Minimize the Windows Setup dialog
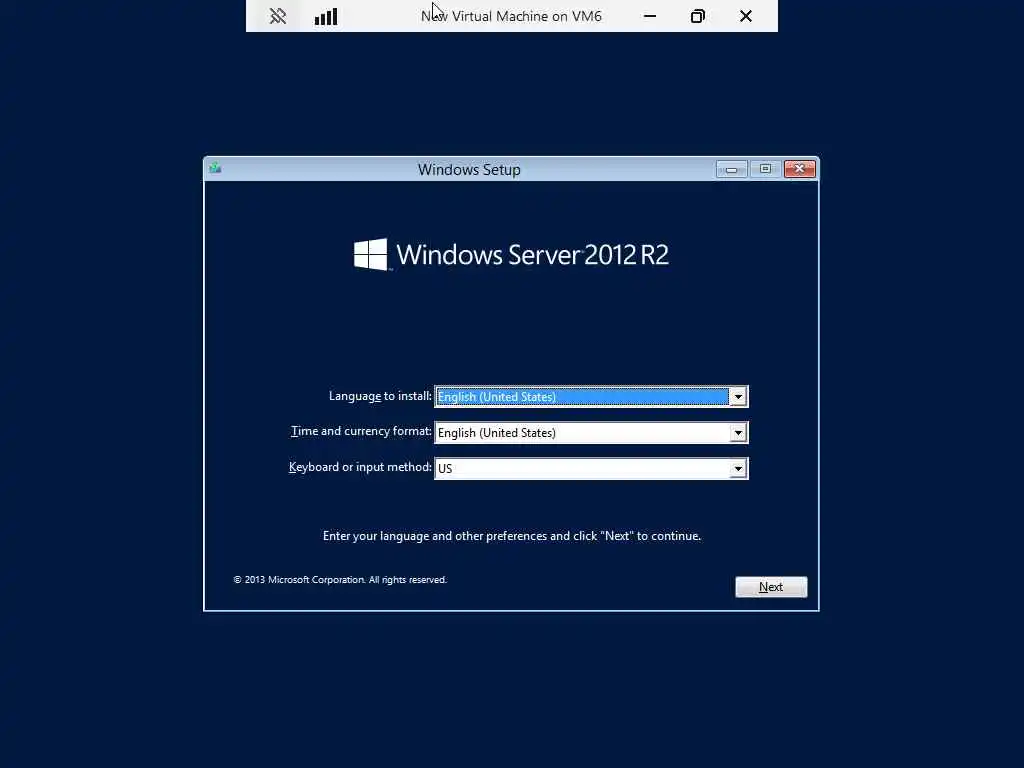 point(731,169)
